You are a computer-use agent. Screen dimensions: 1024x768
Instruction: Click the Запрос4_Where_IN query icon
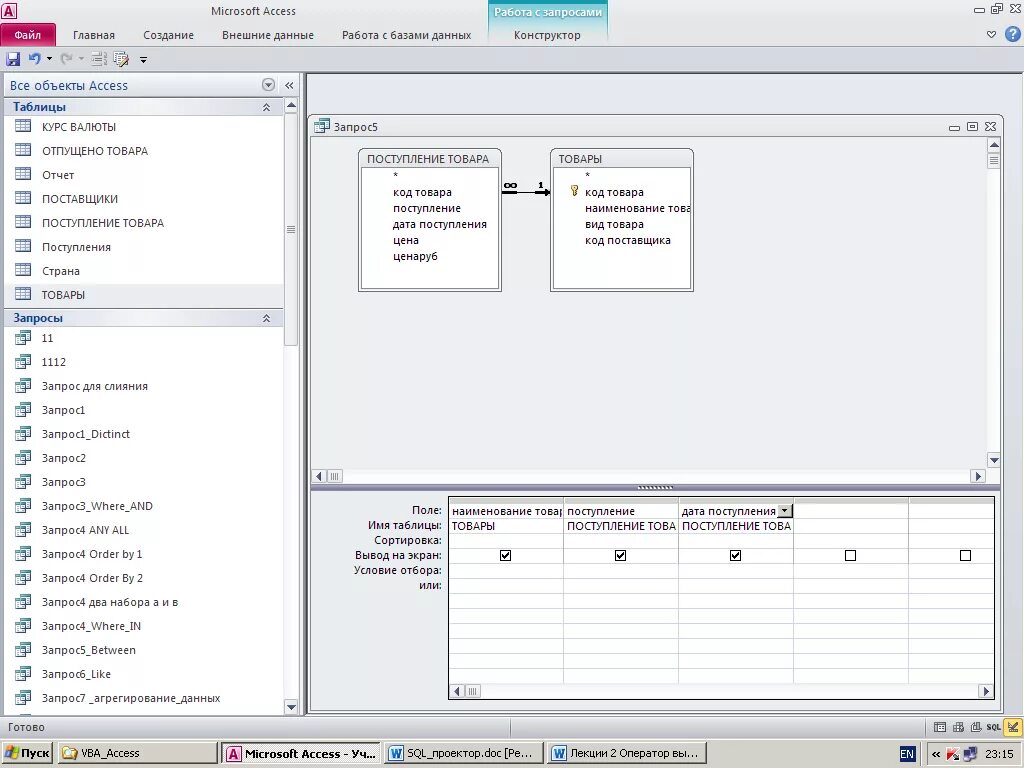pos(23,625)
